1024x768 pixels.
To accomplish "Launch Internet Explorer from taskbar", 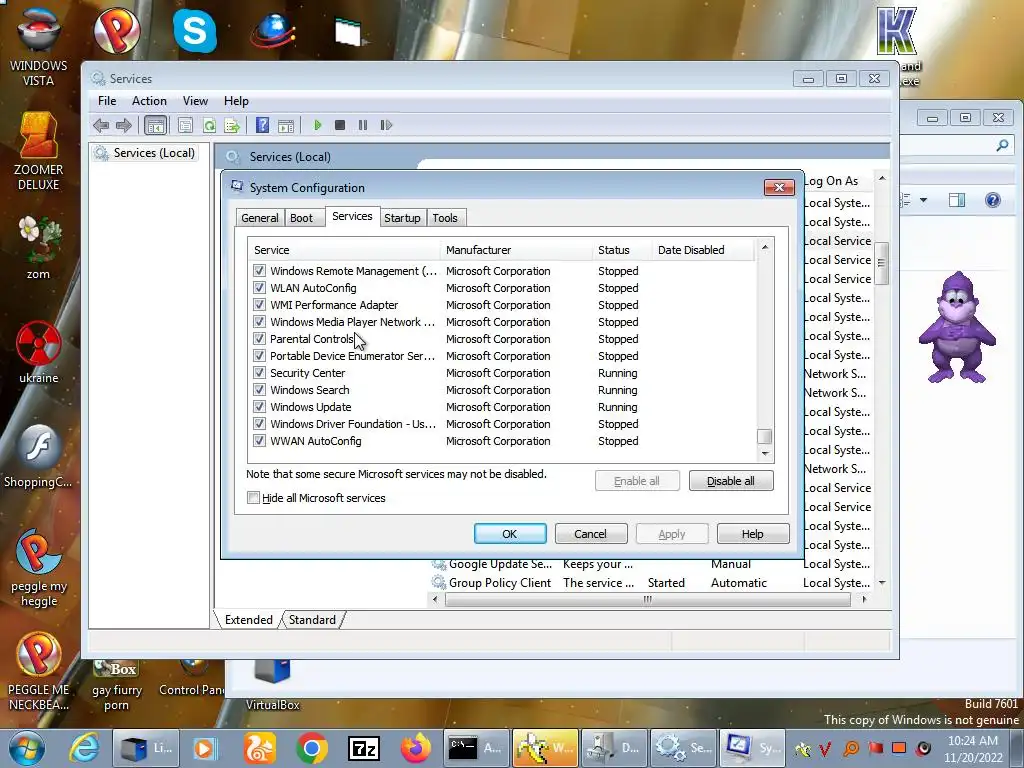I will [85, 748].
